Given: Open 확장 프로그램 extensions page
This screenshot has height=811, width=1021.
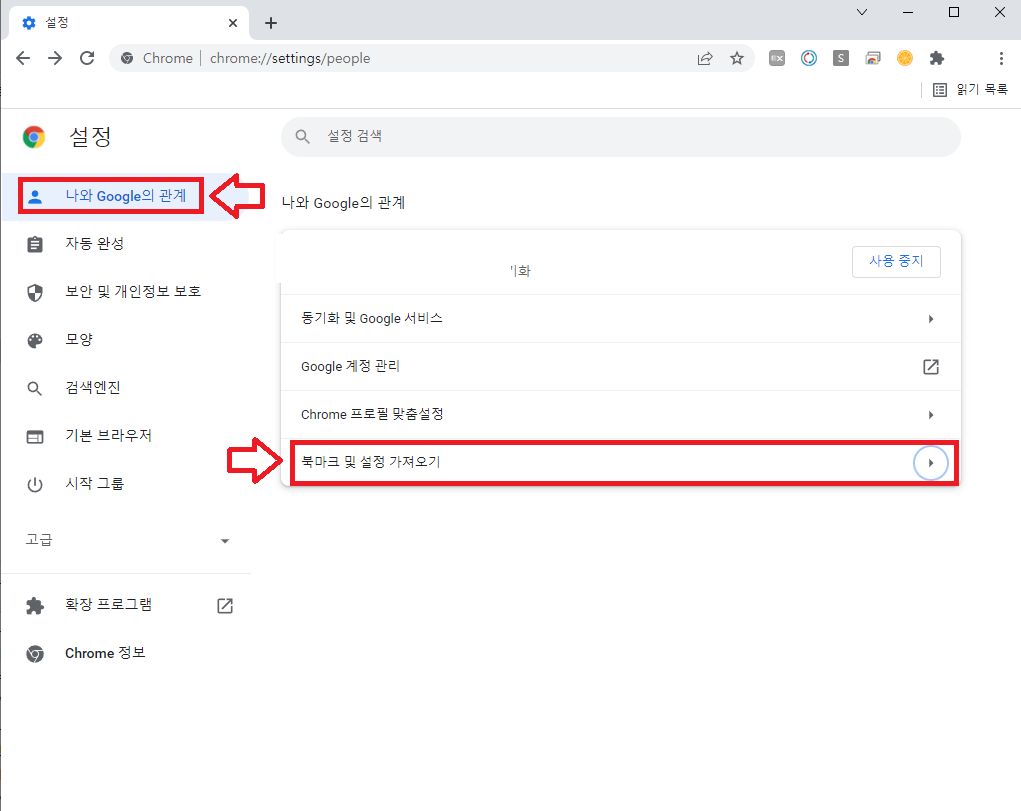Looking at the screenshot, I should pos(125,605).
